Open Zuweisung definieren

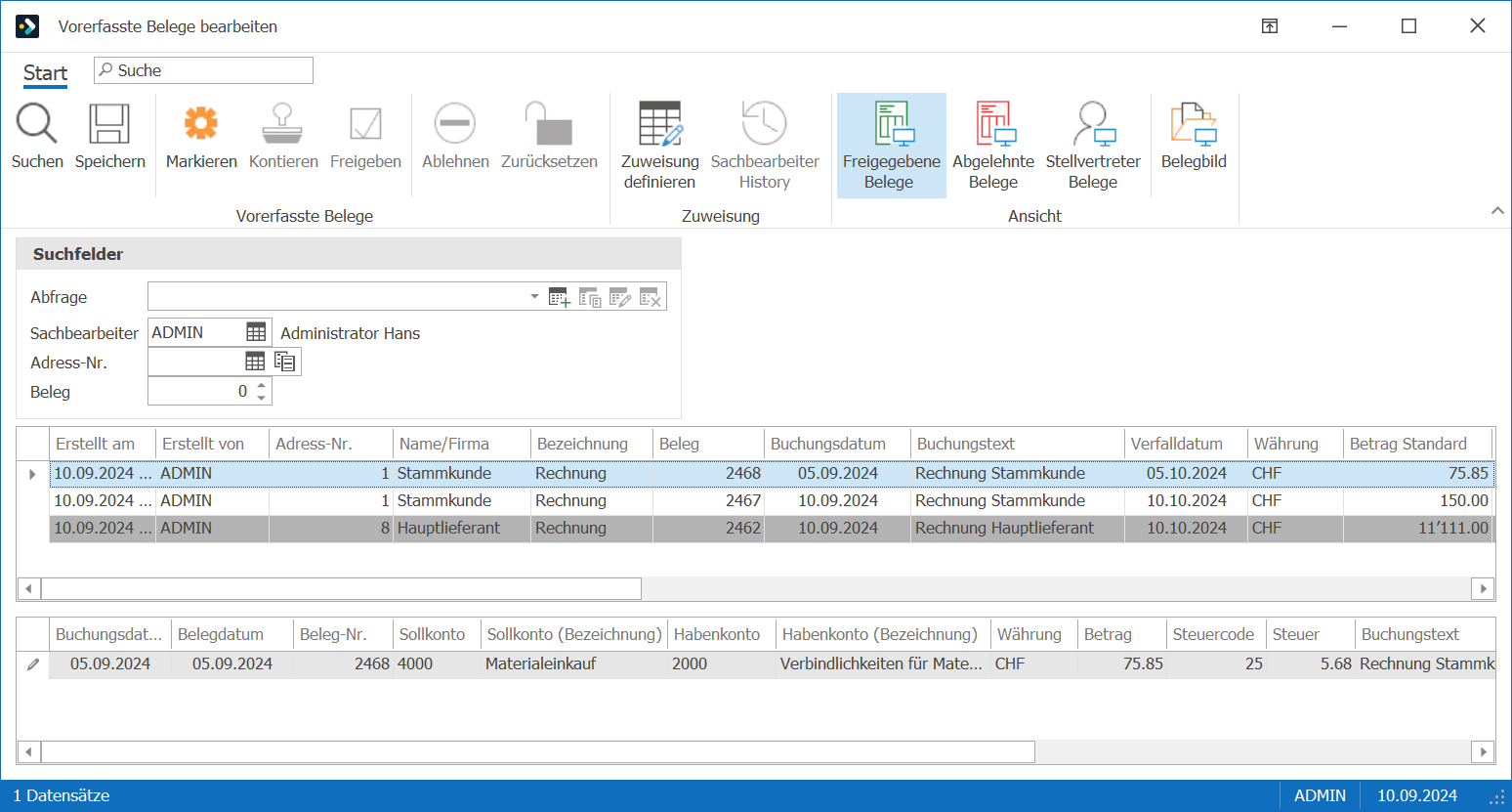pos(660,145)
